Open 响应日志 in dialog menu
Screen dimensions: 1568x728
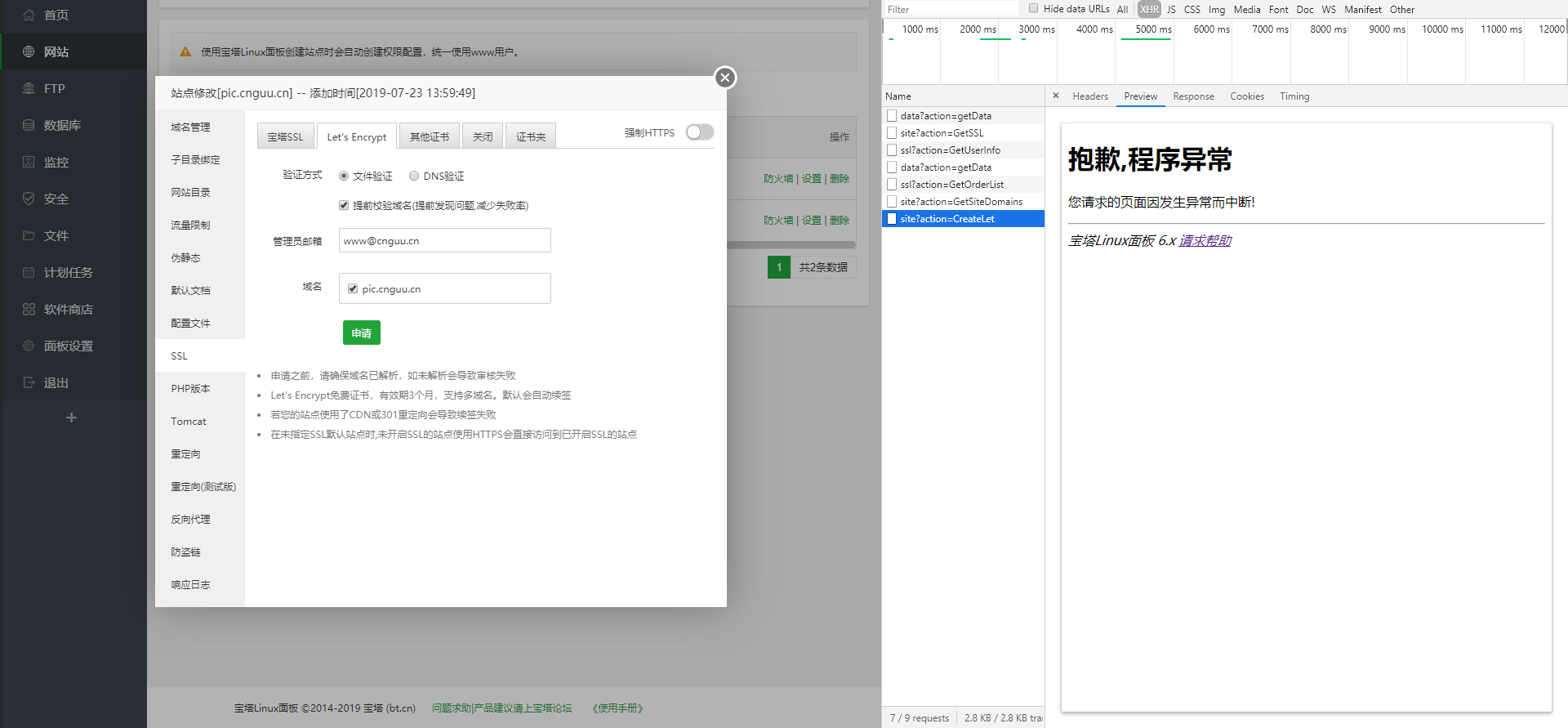pyautogui.click(x=200, y=584)
